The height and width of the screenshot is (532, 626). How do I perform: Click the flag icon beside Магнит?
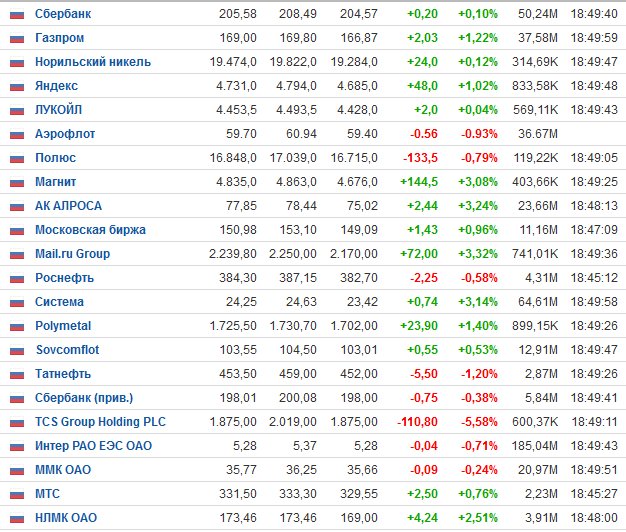pyautogui.click(x=17, y=182)
